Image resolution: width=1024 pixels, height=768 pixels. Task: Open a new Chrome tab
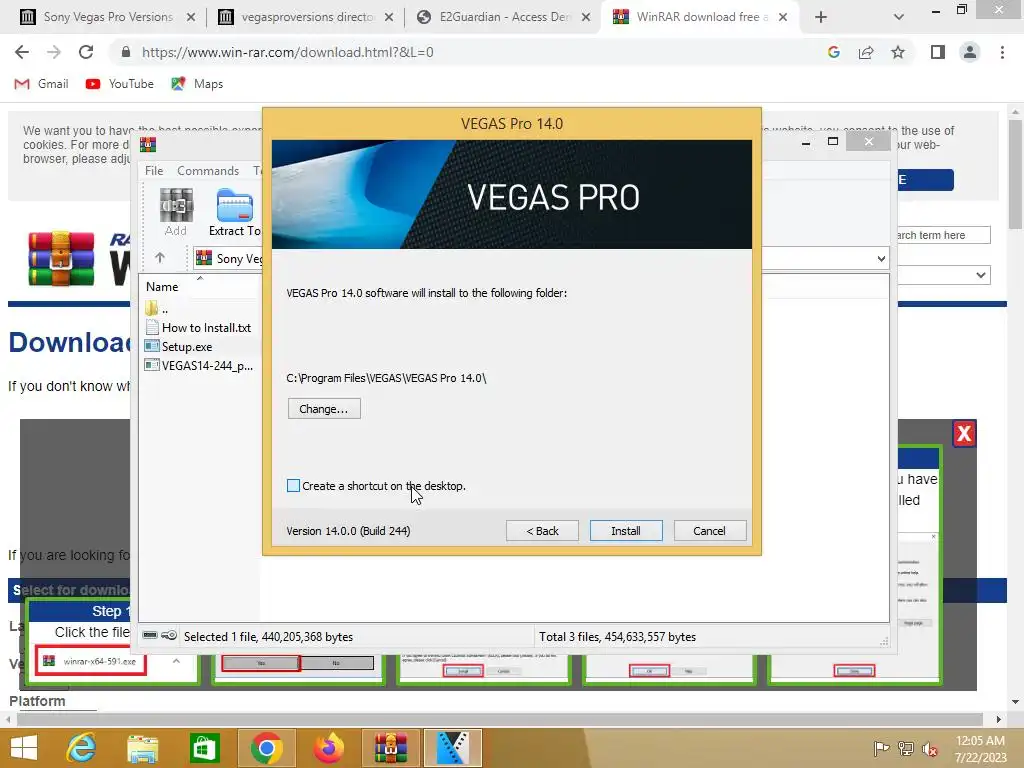pos(821,17)
